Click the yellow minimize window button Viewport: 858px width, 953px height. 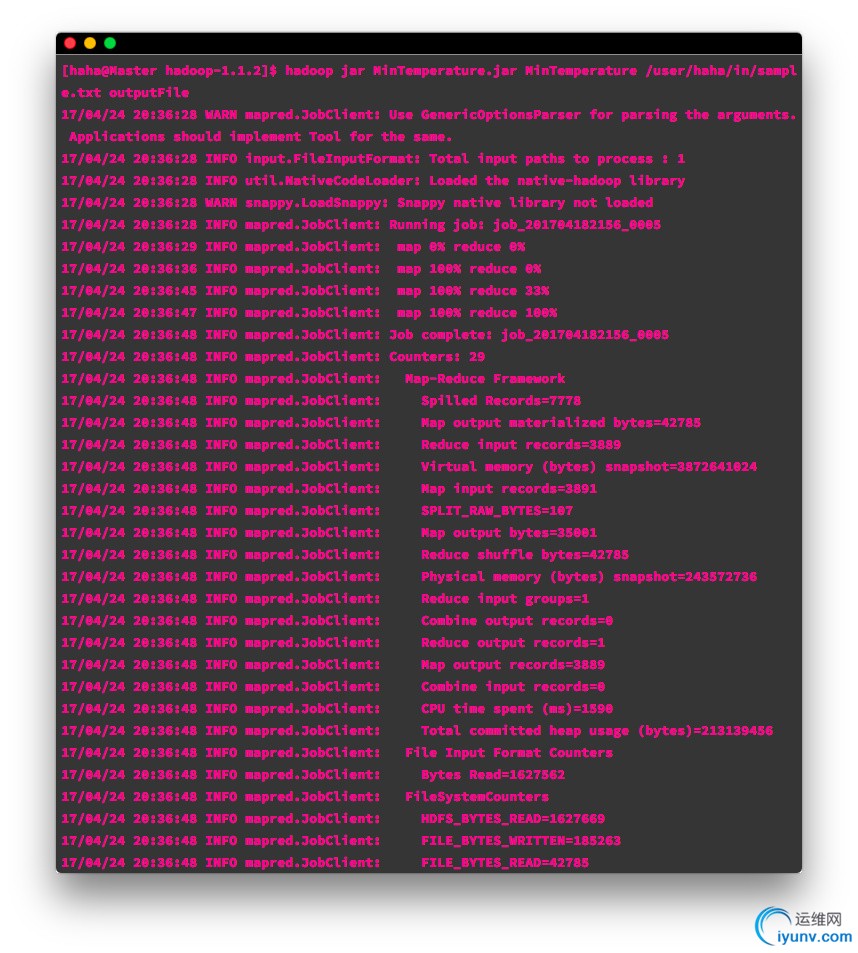coord(90,43)
